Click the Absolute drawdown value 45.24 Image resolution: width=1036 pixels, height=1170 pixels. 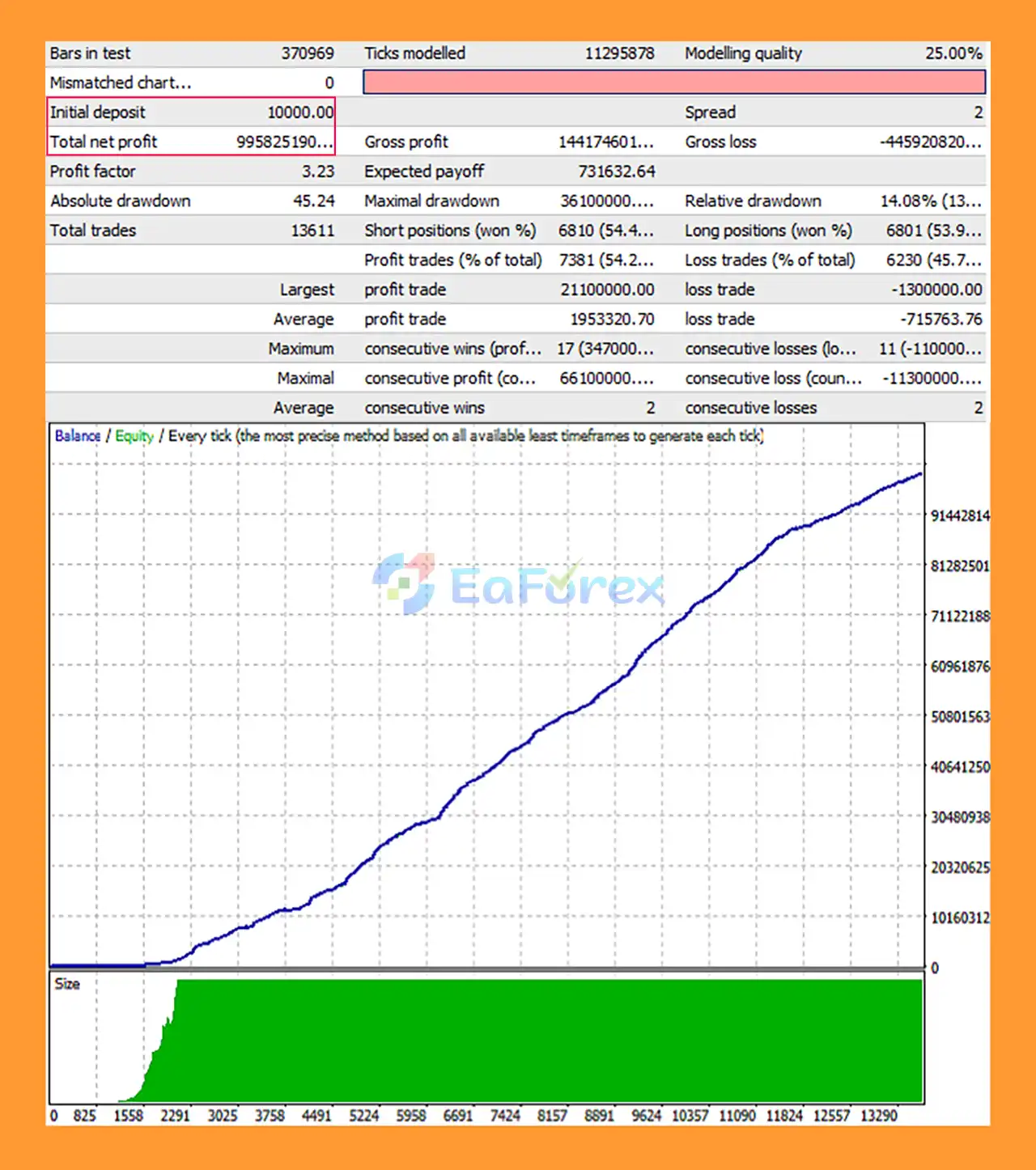[313, 201]
